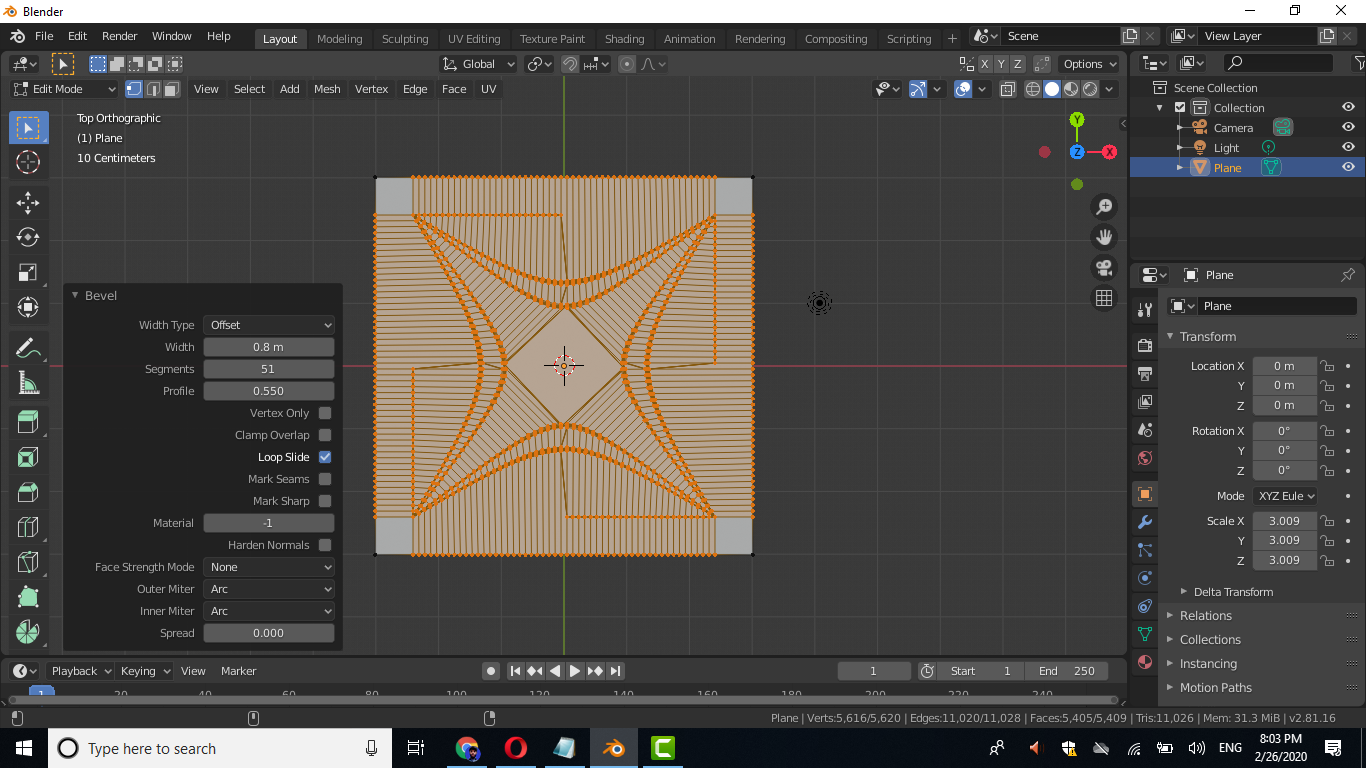Hide the Light object in the Outliner
This screenshot has height=768, width=1366.
coord(1347,147)
